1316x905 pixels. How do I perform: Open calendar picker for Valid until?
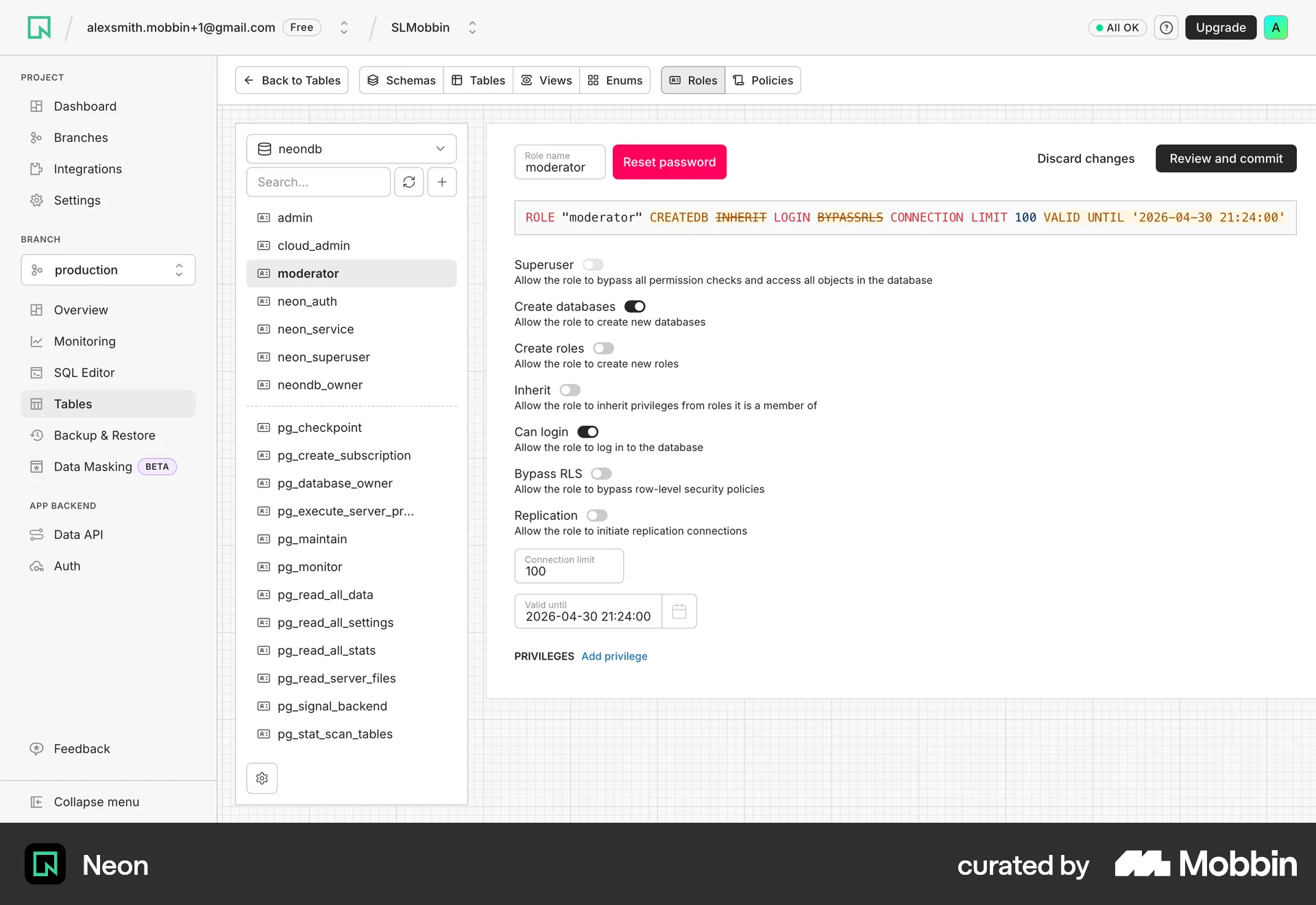(679, 611)
